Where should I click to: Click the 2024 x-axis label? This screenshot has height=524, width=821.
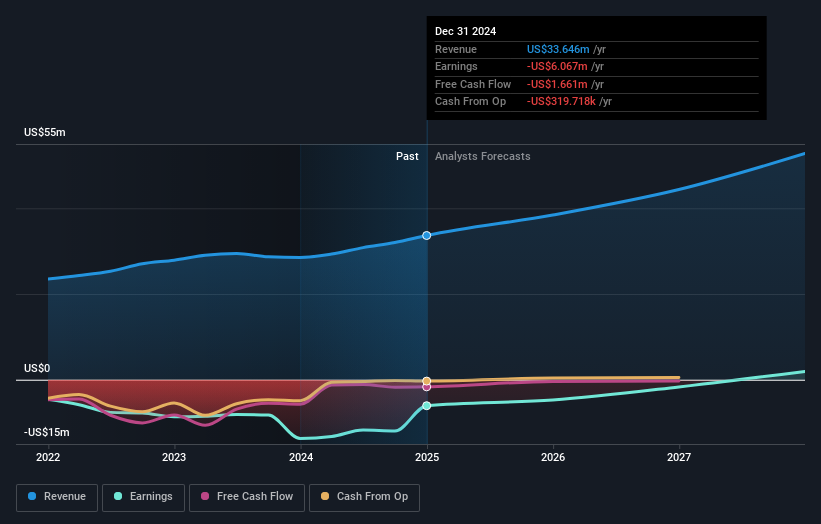pyautogui.click(x=301, y=457)
